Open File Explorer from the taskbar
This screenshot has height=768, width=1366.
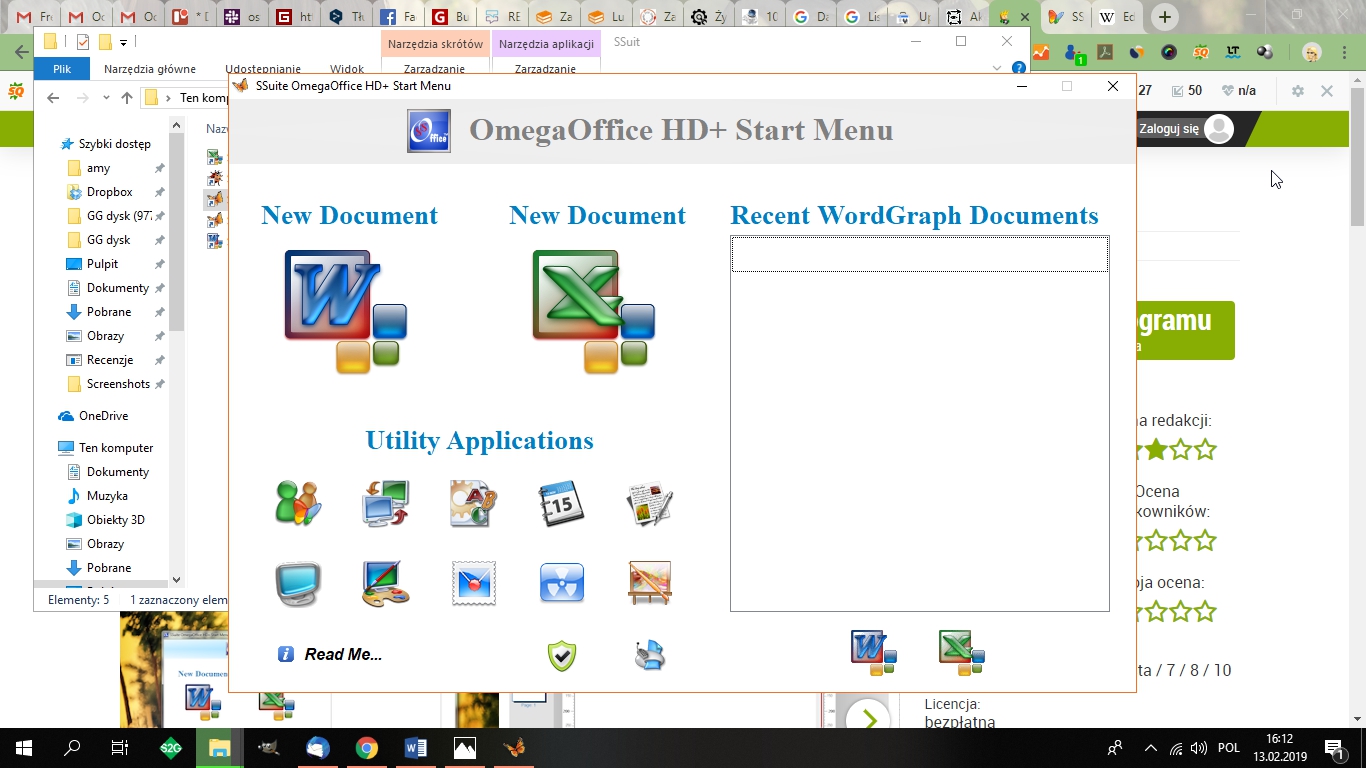(219, 747)
